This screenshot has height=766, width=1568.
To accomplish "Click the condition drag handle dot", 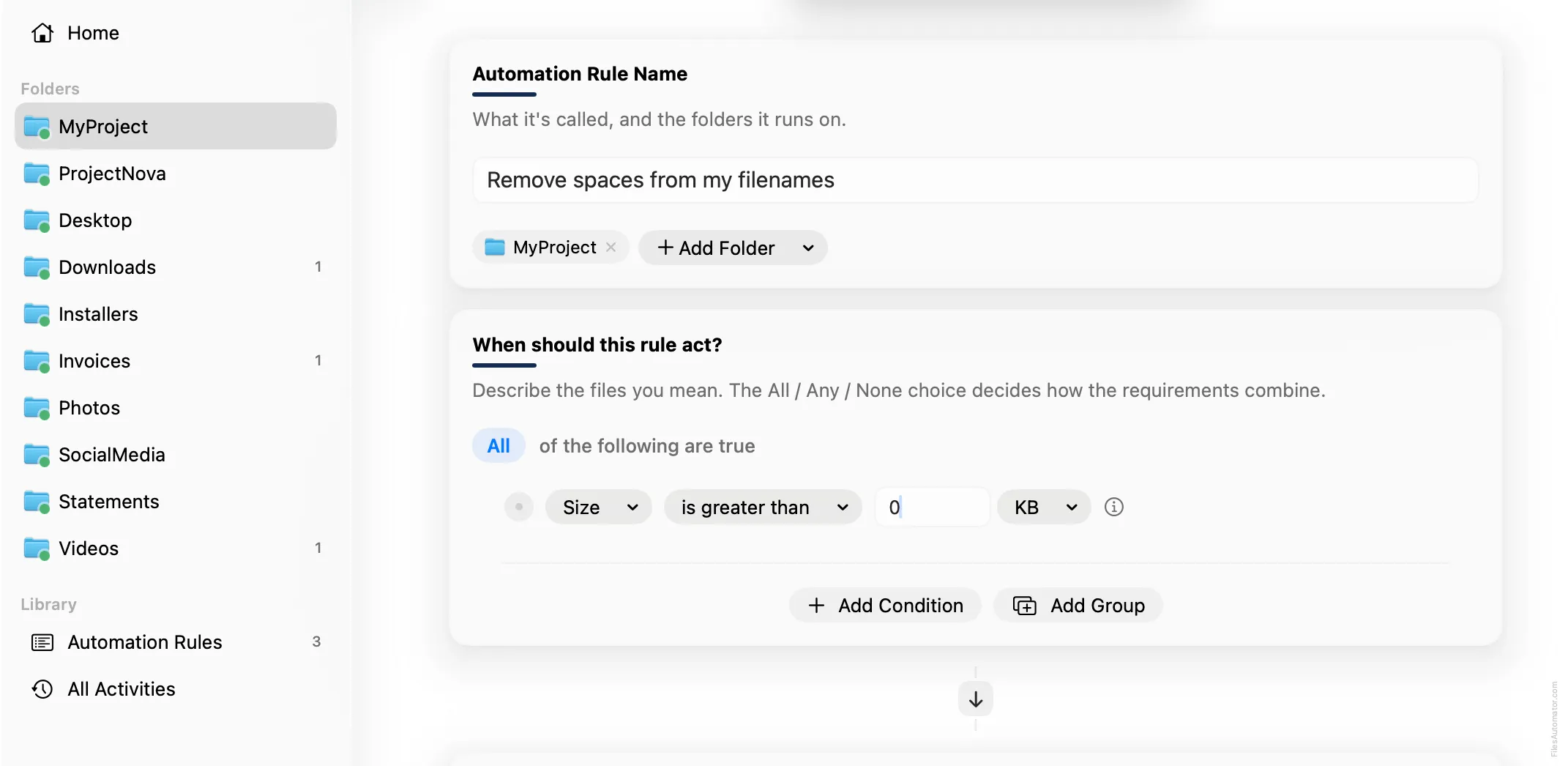I will (519, 507).
